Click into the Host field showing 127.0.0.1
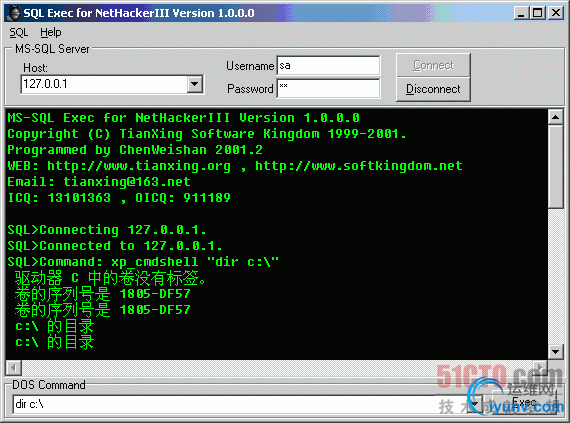Viewport: 570px width, 423px height. tap(104, 84)
